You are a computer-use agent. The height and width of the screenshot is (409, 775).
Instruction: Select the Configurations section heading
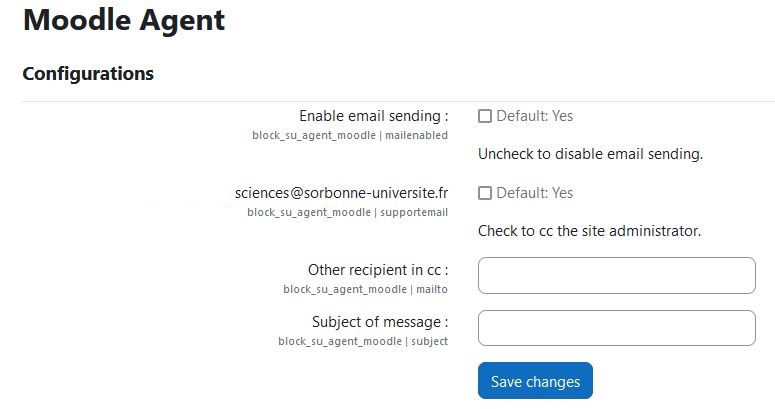click(88, 73)
